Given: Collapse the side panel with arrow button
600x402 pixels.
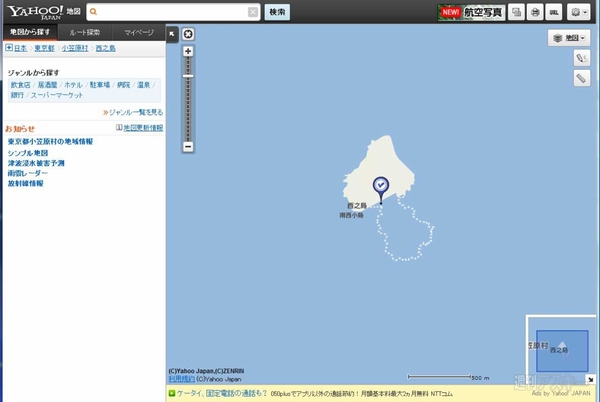Looking at the screenshot, I should click(172, 34).
